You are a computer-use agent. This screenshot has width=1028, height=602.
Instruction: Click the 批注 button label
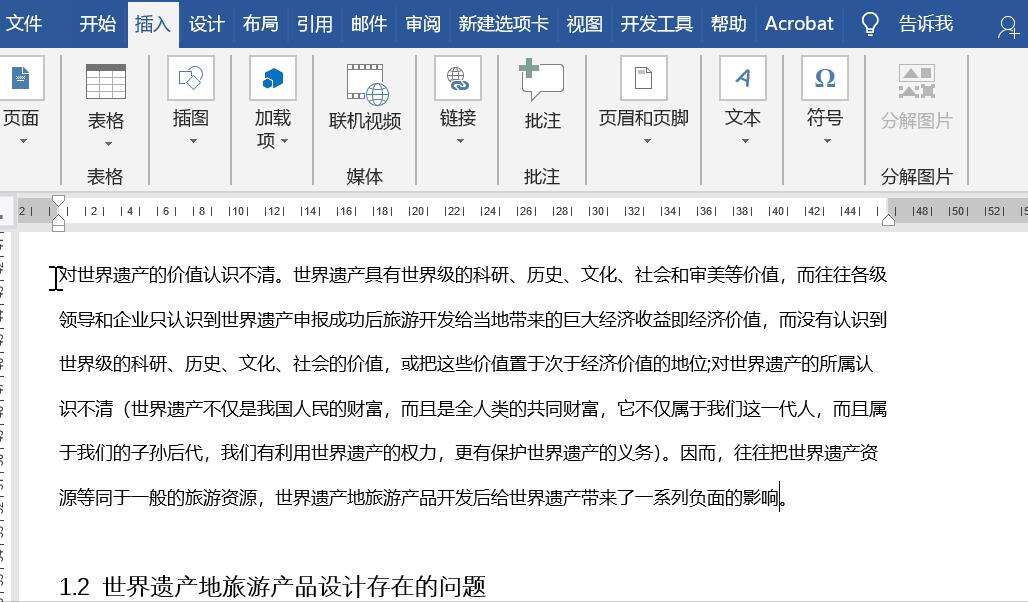pyautogui.click(x=543, y=121)
